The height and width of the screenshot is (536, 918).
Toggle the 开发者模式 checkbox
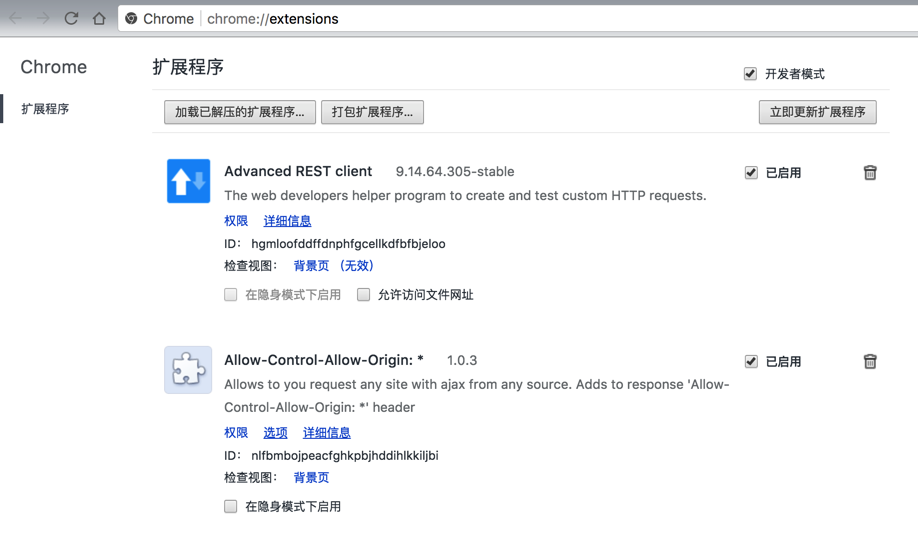(751, 74)
